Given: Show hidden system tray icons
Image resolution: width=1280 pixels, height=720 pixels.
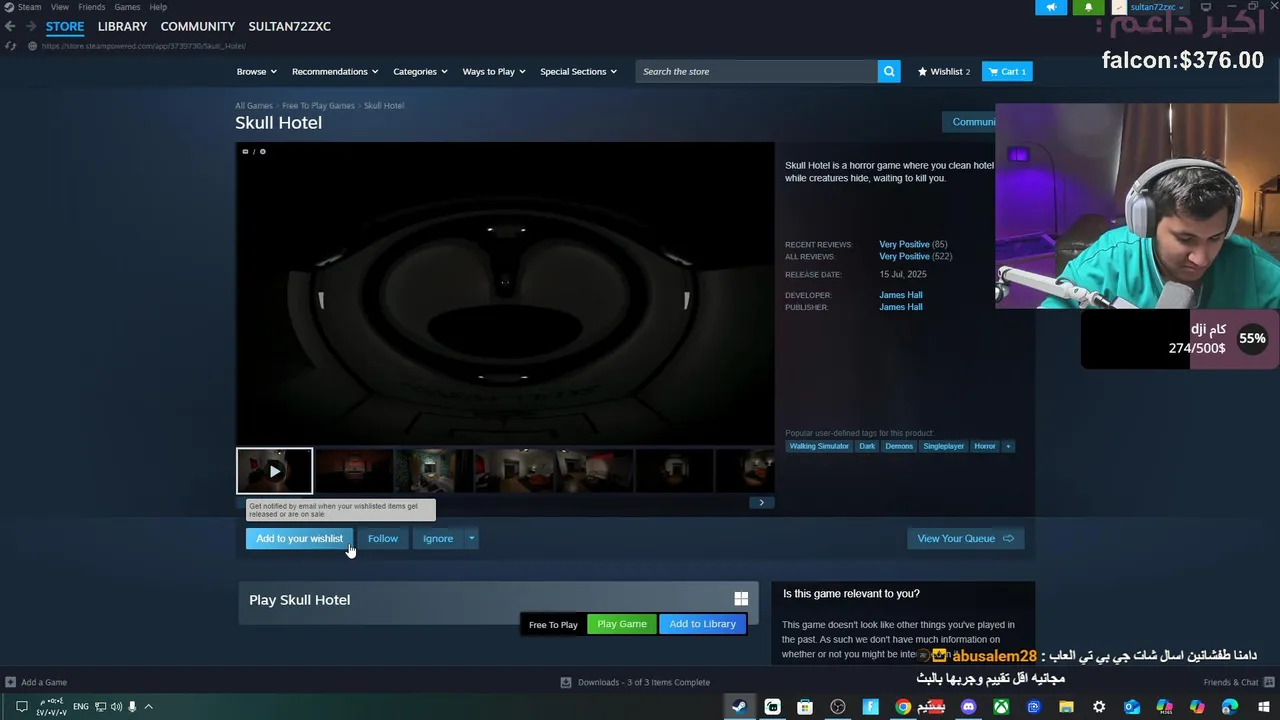Looking at the screenshot, I should [148, 707].
